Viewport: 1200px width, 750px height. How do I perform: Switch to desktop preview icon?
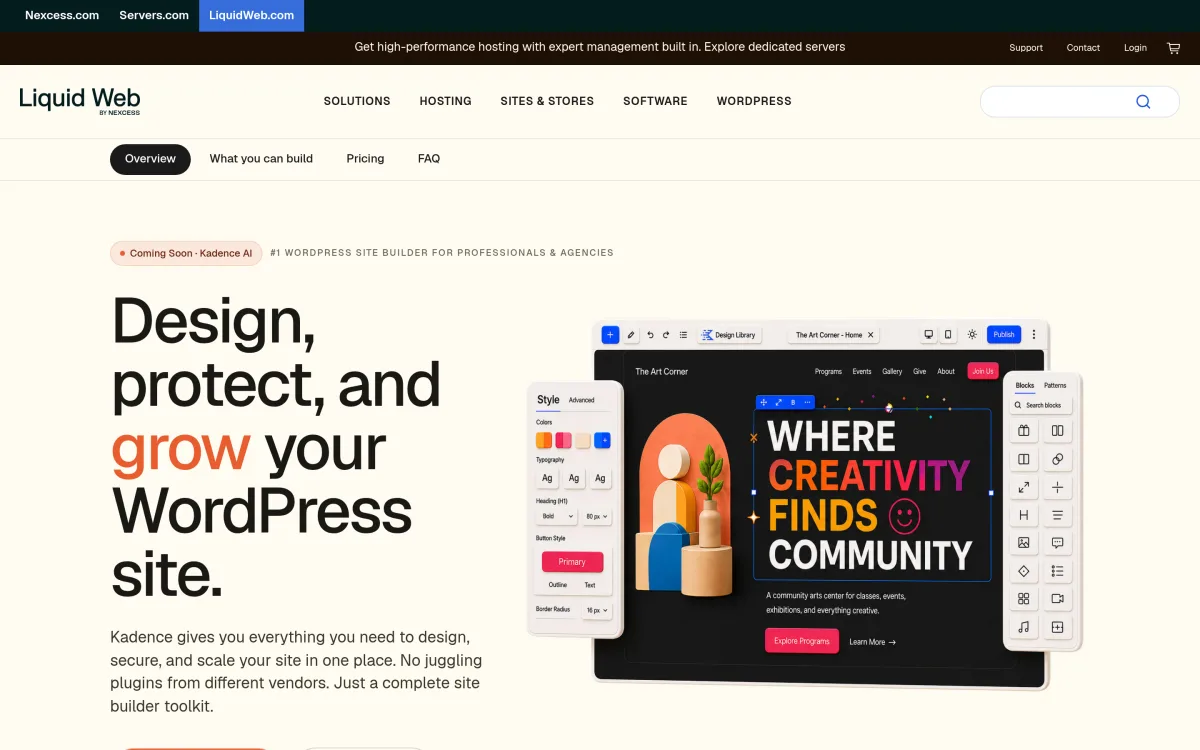(x=929, y=335)
